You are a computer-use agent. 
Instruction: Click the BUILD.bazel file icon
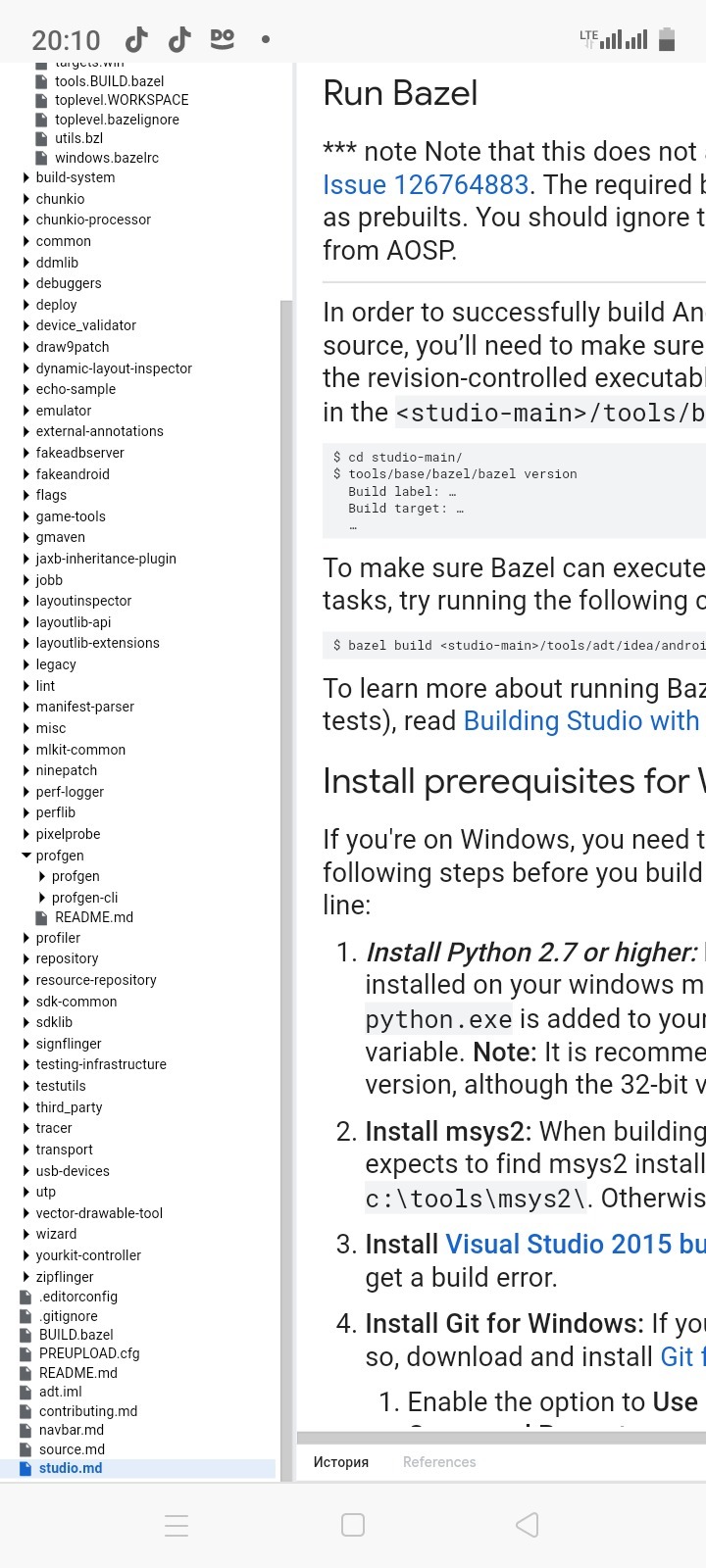coord(25,1335)
